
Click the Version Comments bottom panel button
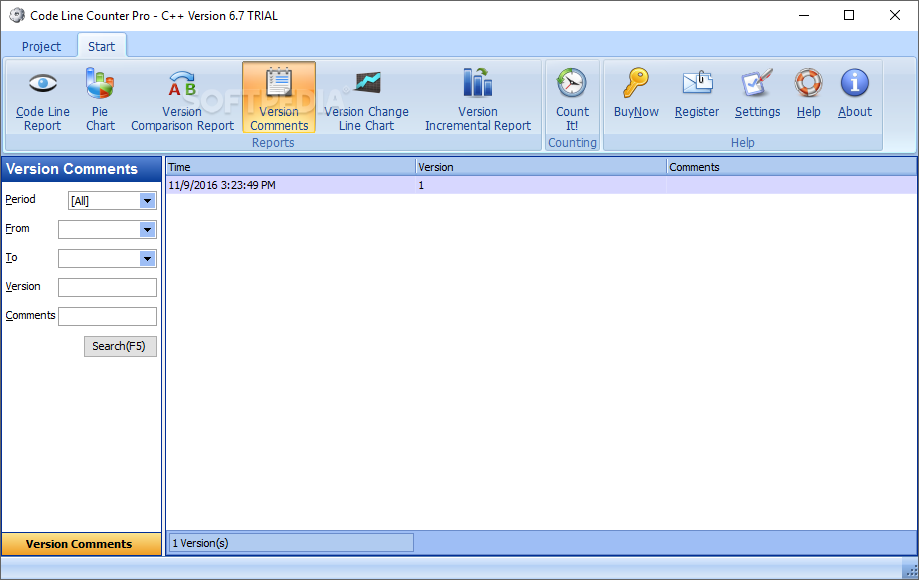click(x=81, y=544)
